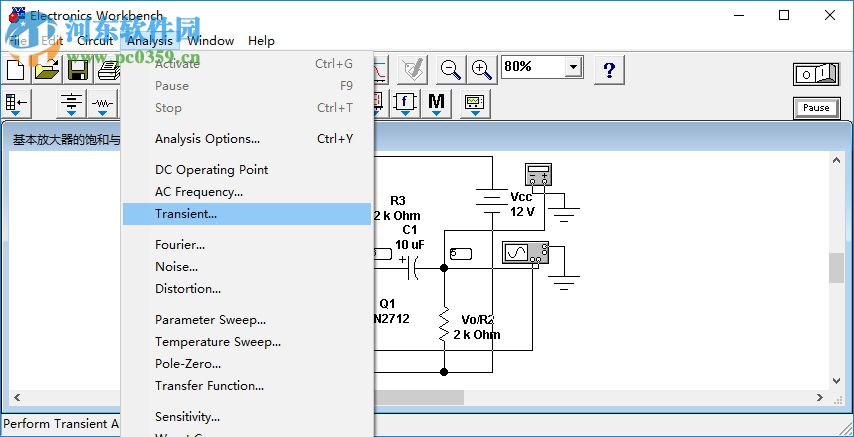This screenshot has height=437, width=854.
Task: Select Noise analysis
Action: [247, 267]
